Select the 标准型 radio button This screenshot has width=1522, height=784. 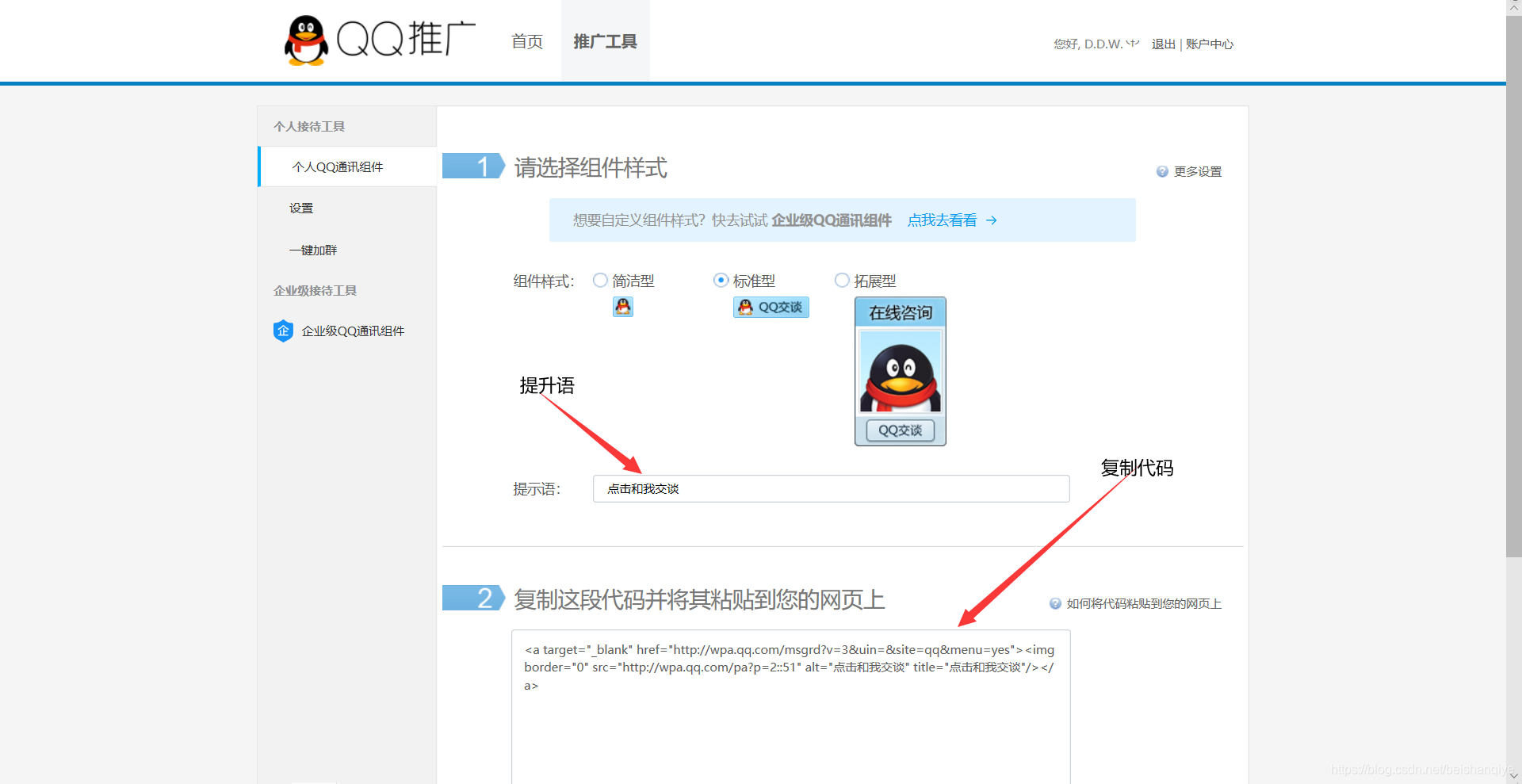[x=721, y=281]
